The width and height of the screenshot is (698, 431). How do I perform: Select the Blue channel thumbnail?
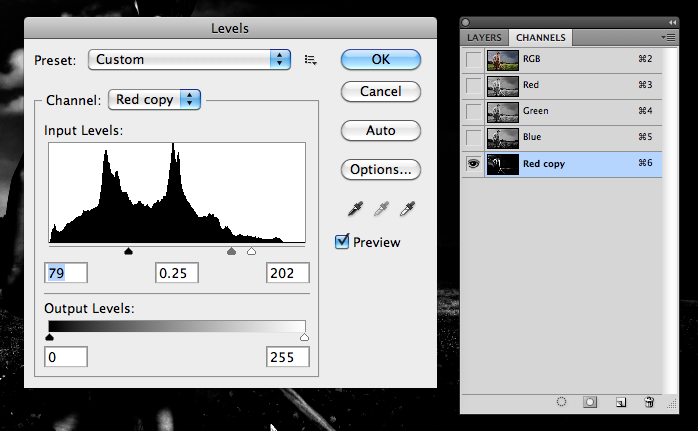503,138
